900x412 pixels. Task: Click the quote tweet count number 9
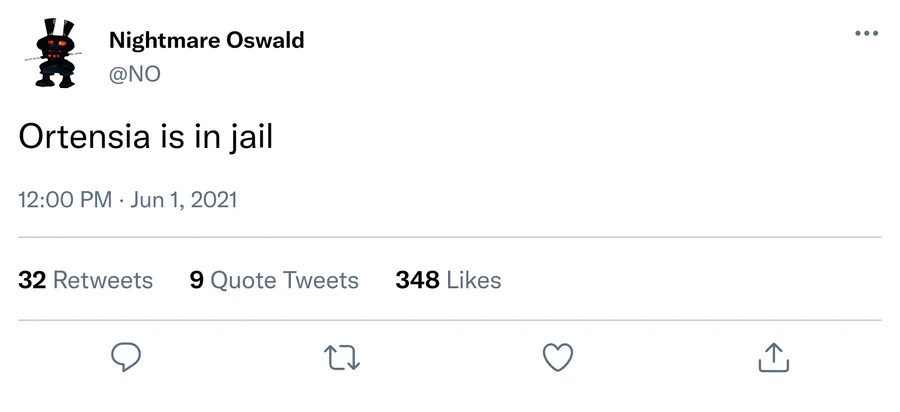pyautogui.click(x=196, y=280)
